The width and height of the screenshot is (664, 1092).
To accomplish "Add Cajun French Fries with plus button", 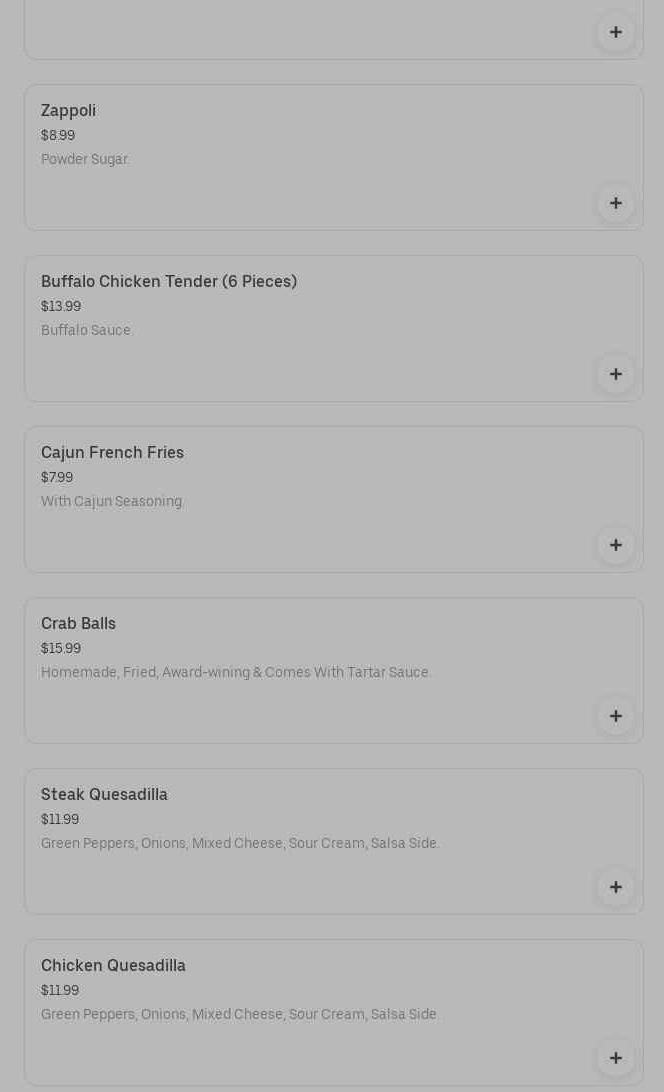I will coord(615,545).
